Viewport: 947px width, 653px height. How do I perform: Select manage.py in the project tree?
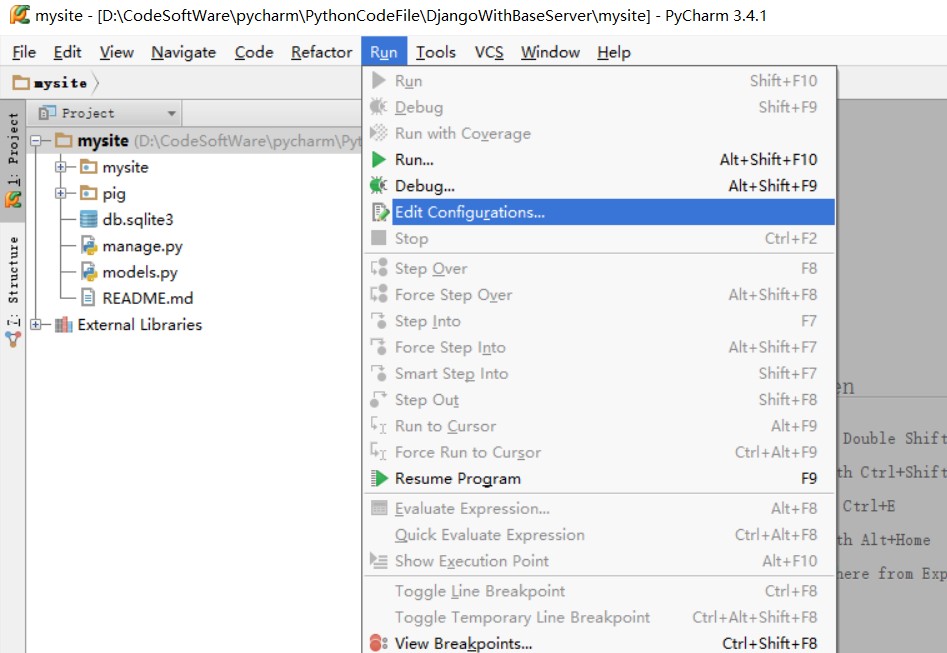coord(143,246)
